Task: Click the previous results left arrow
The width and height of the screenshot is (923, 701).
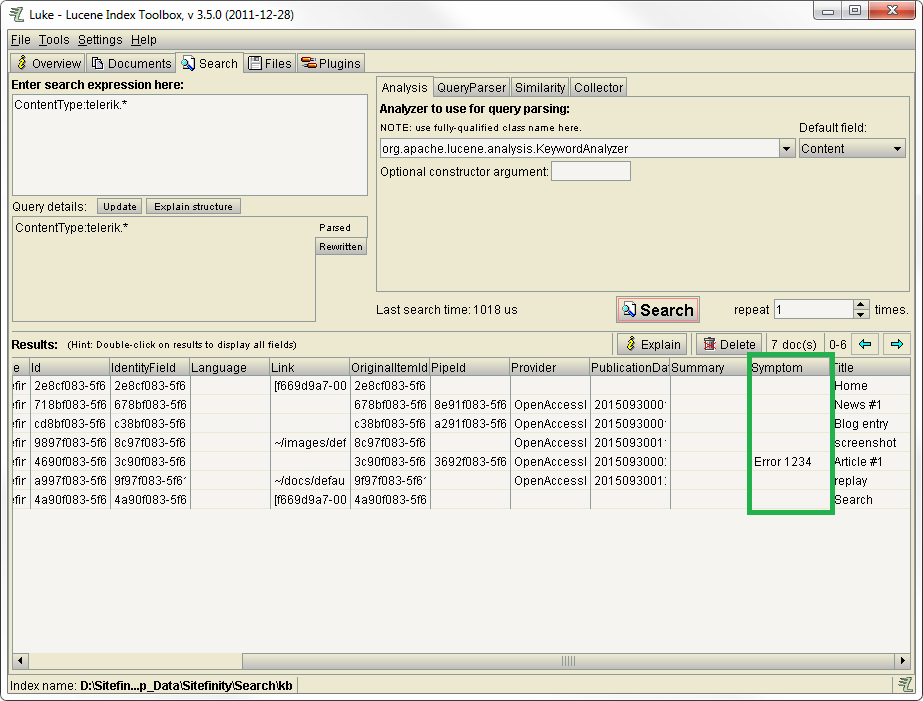Action: pos(866,344)
